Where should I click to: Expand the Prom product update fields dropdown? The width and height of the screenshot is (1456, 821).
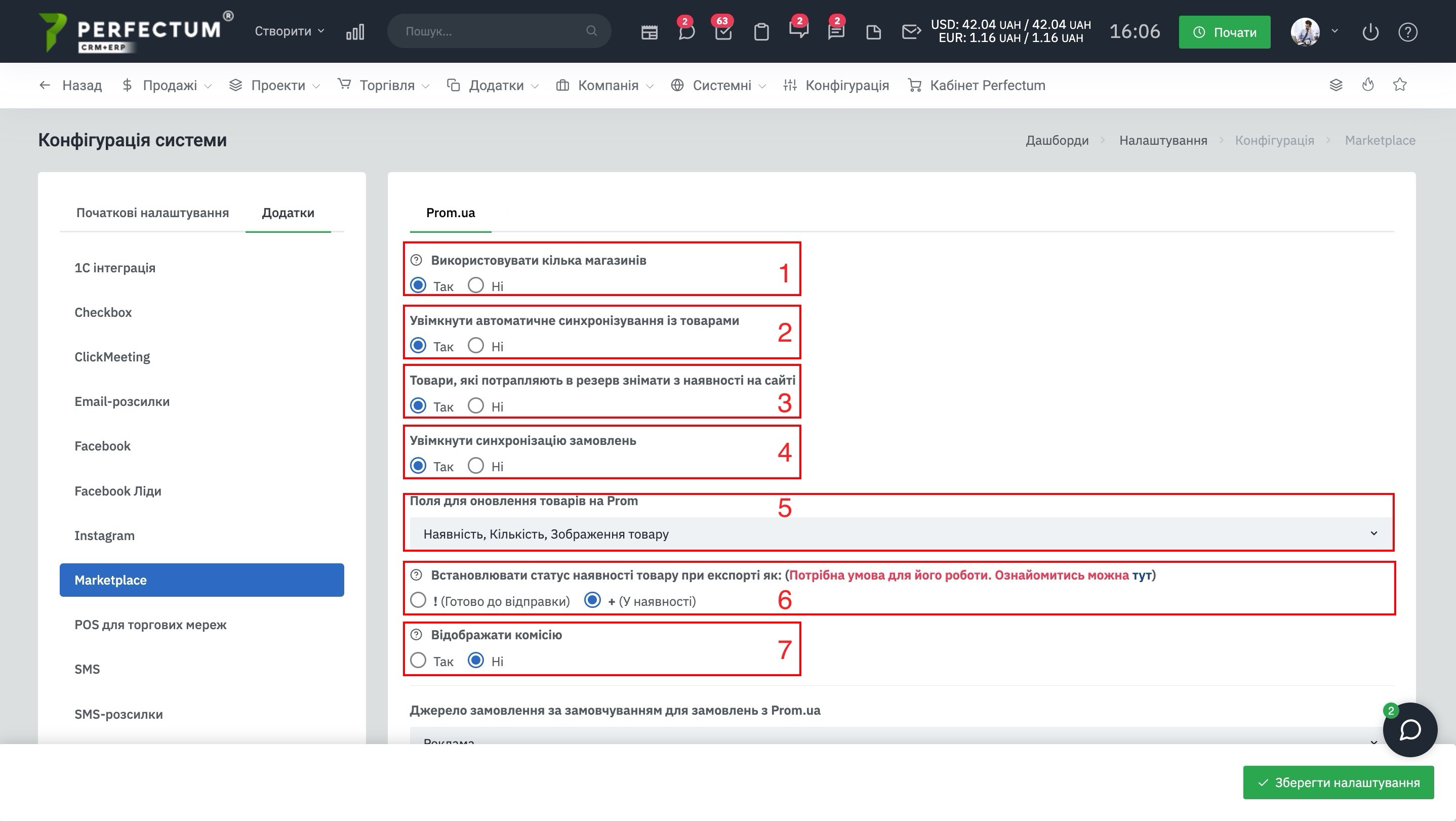[x=901, y=534]
